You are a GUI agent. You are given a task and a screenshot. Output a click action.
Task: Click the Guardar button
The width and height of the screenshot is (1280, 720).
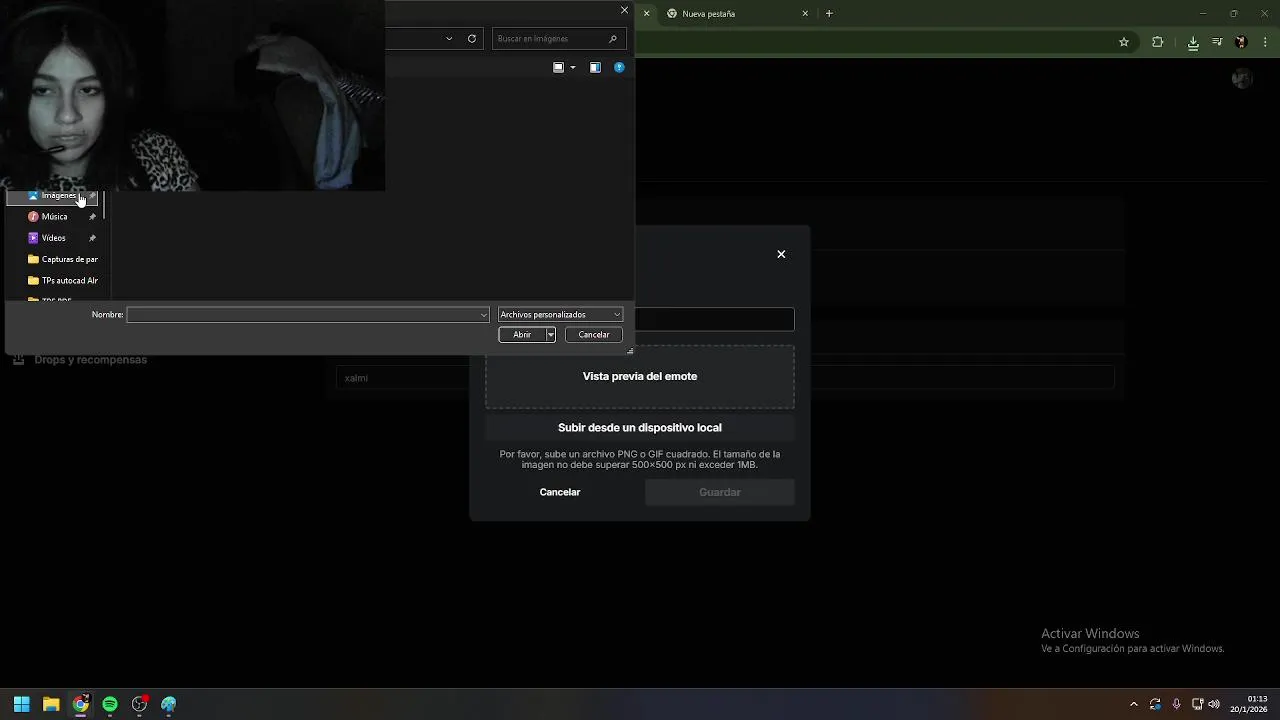(720, 492)
